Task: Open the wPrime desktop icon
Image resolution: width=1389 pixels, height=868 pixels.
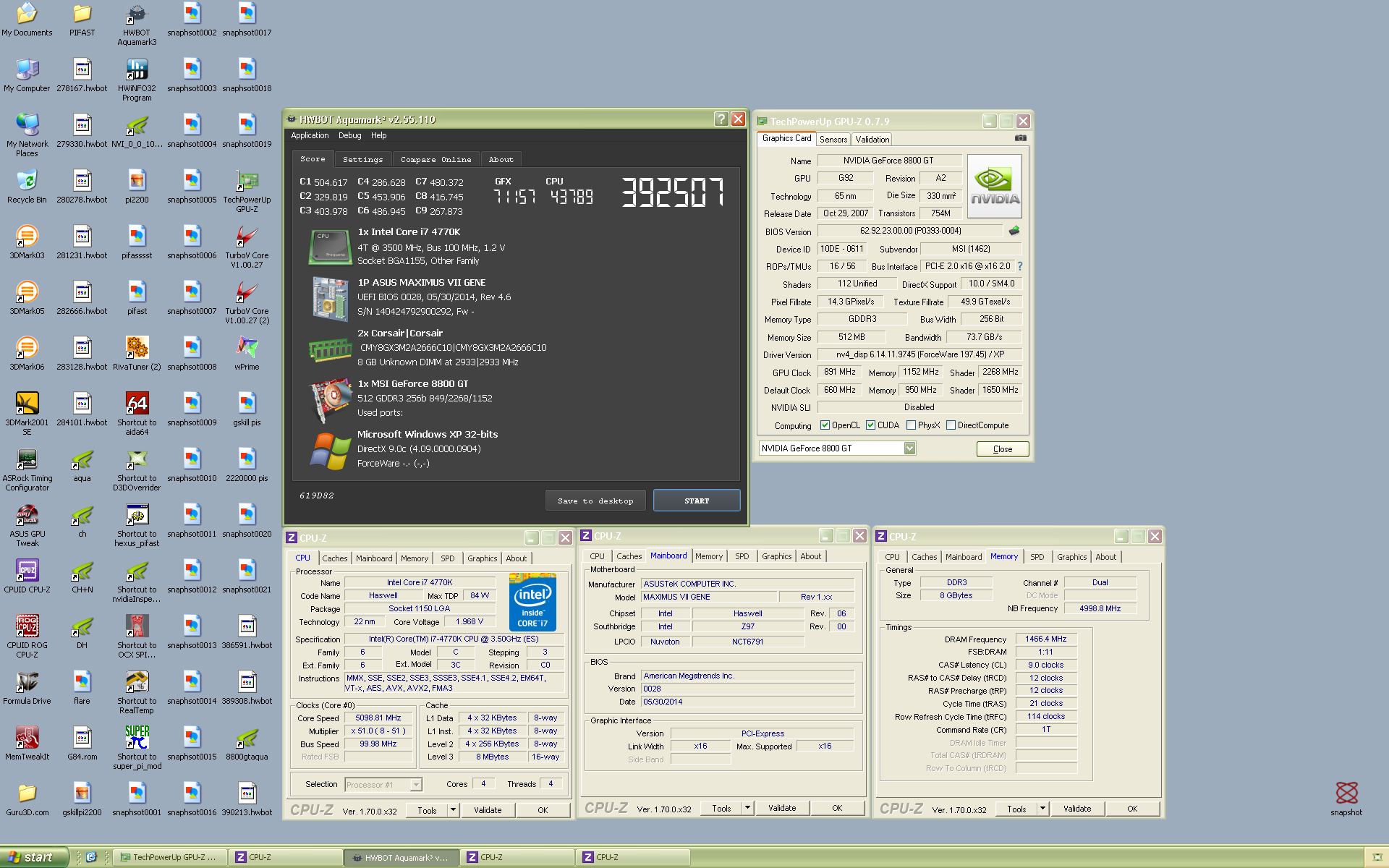Action: [247, 354]
